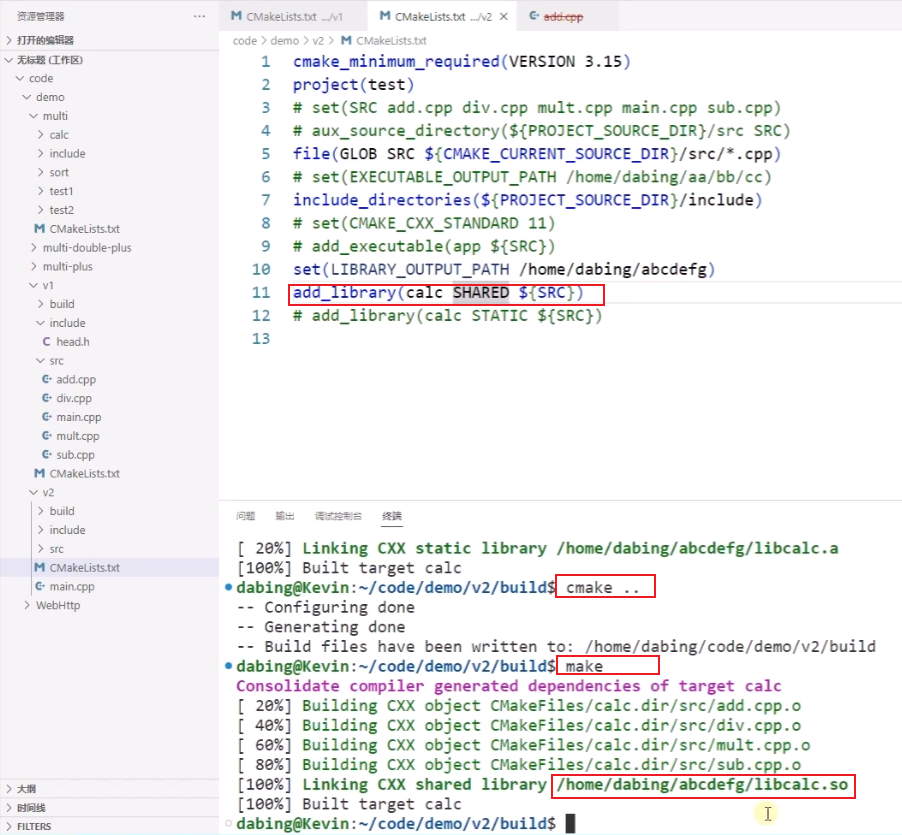
Task: Click the C++ icon beside main.cpp under v2
Action: (40, 586)
